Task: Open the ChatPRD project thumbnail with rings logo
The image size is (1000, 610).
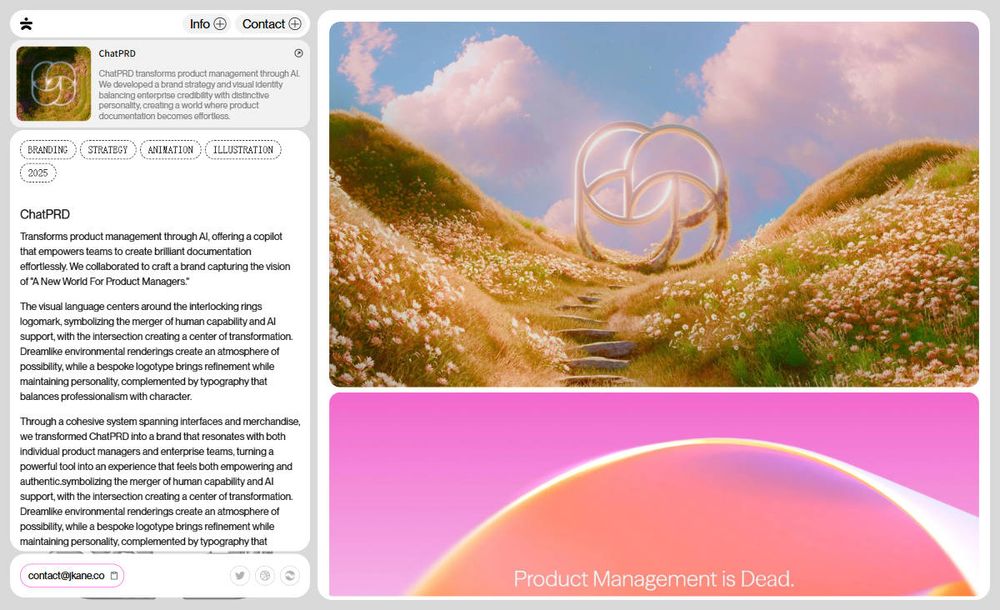Action: pyautogui.click(x=54, y=84)
